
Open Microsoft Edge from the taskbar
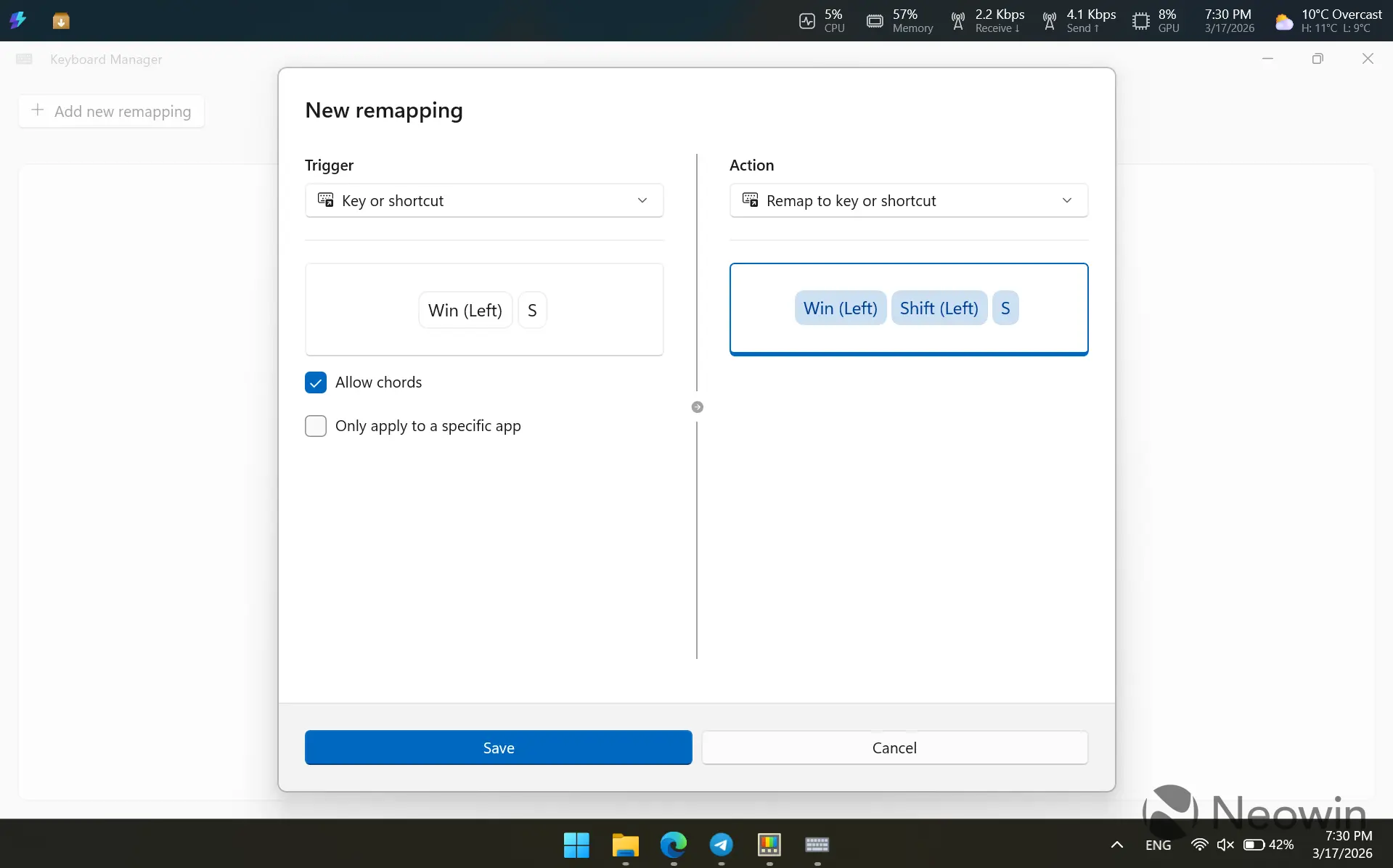[x=673, y=845]
